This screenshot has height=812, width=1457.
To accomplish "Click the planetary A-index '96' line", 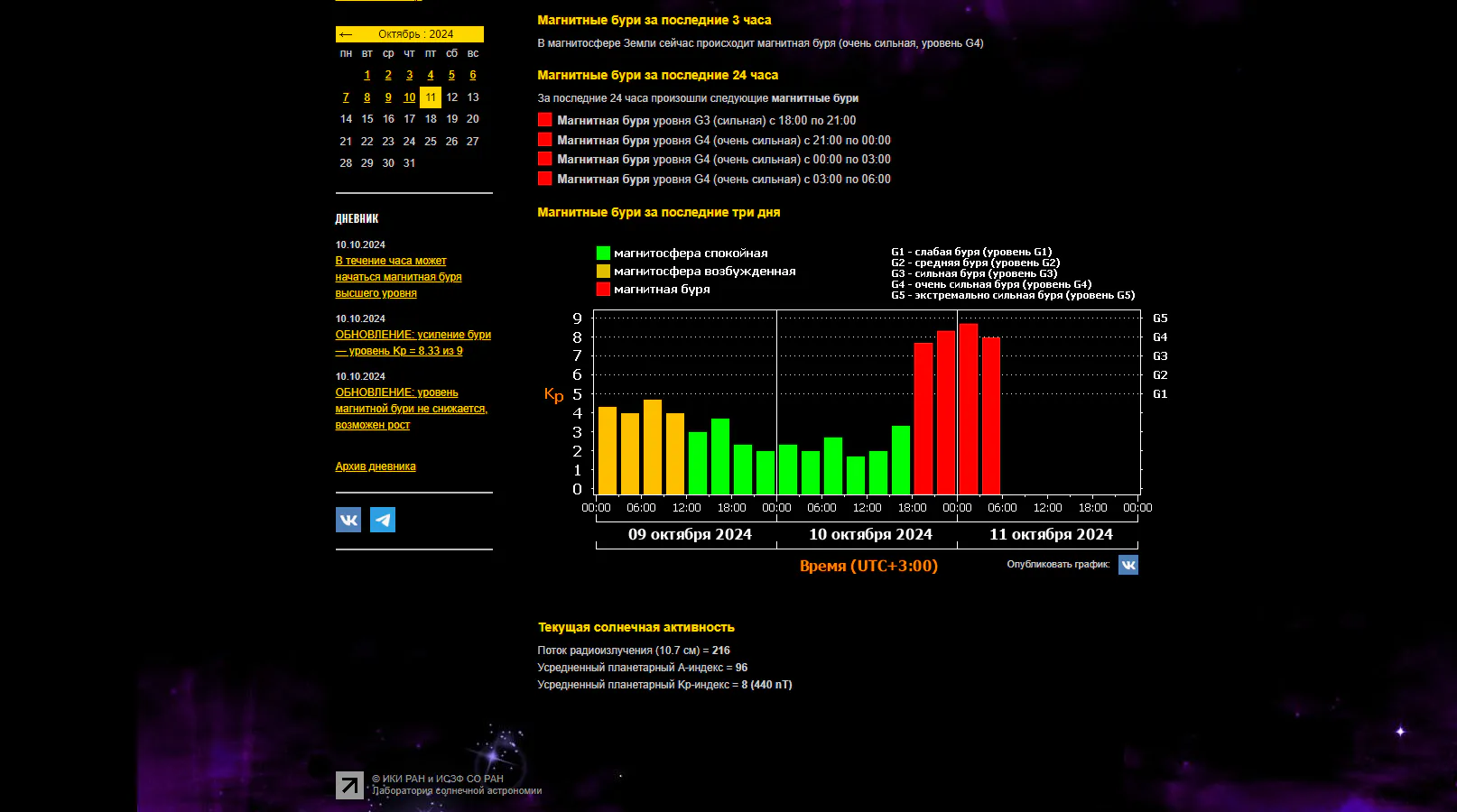I will tap(643, 668).
